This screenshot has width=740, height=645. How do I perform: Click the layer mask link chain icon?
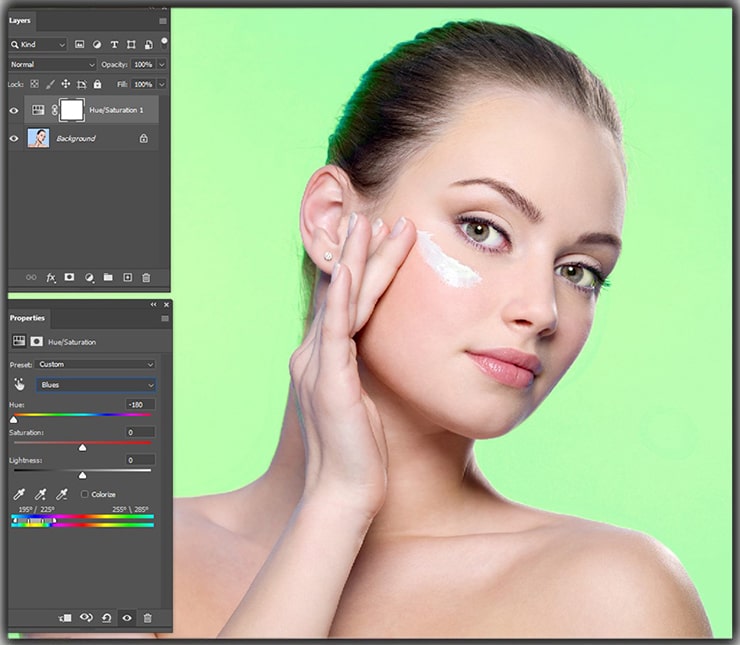click(54, 110)
